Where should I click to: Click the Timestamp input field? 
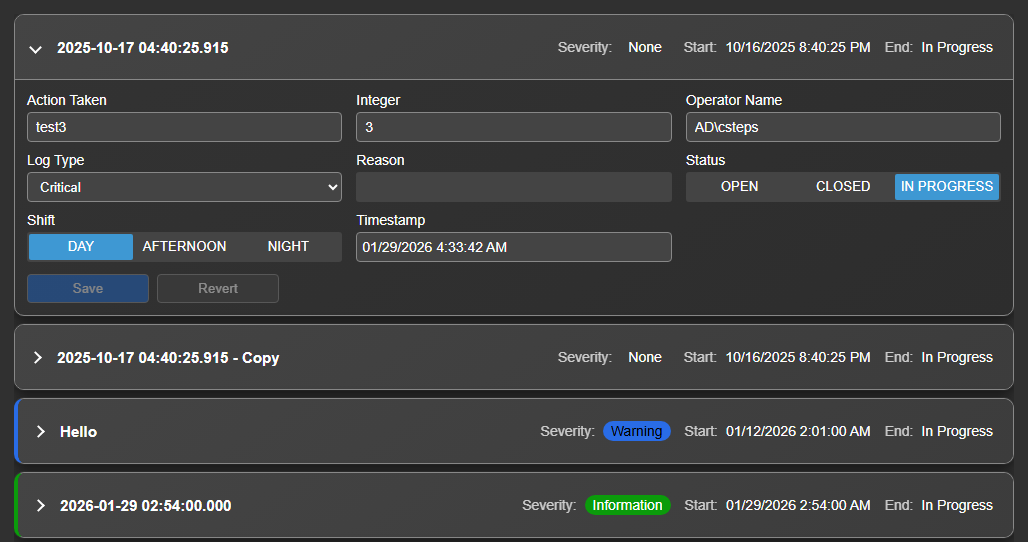coord(513,247)
